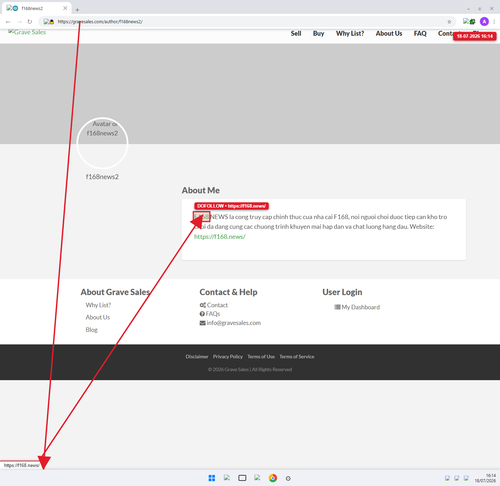Open a new browser tab

pyautogui.click(x=77, y=9)
